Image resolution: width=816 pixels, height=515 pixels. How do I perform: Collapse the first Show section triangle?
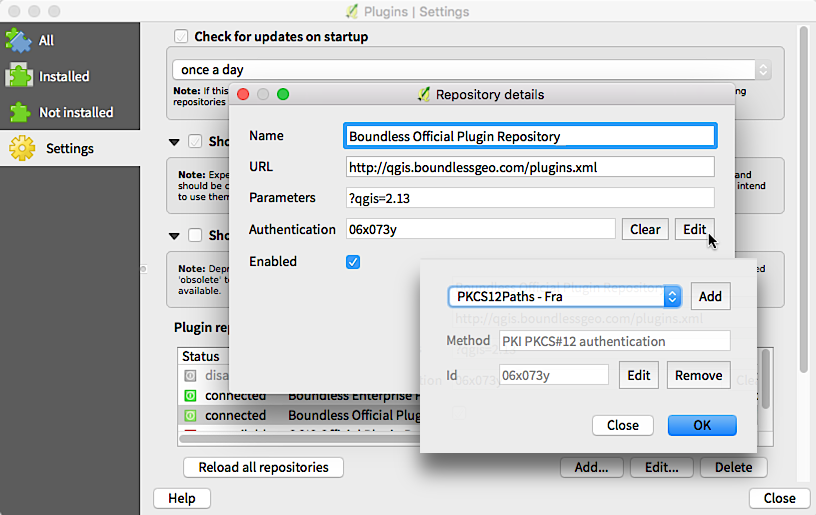tap(174, 142)
